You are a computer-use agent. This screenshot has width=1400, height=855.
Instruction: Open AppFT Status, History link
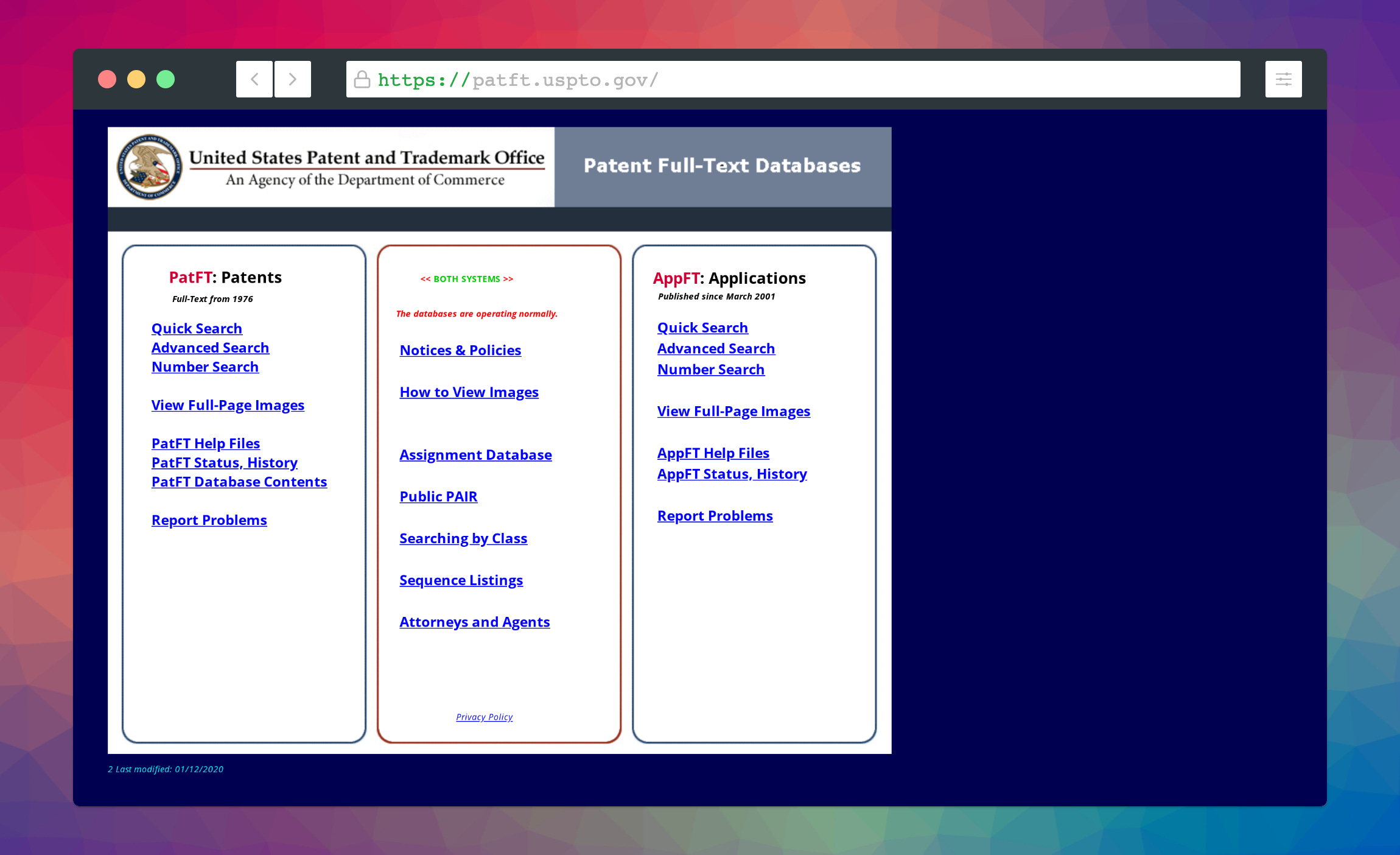click(x=732, y=474)
